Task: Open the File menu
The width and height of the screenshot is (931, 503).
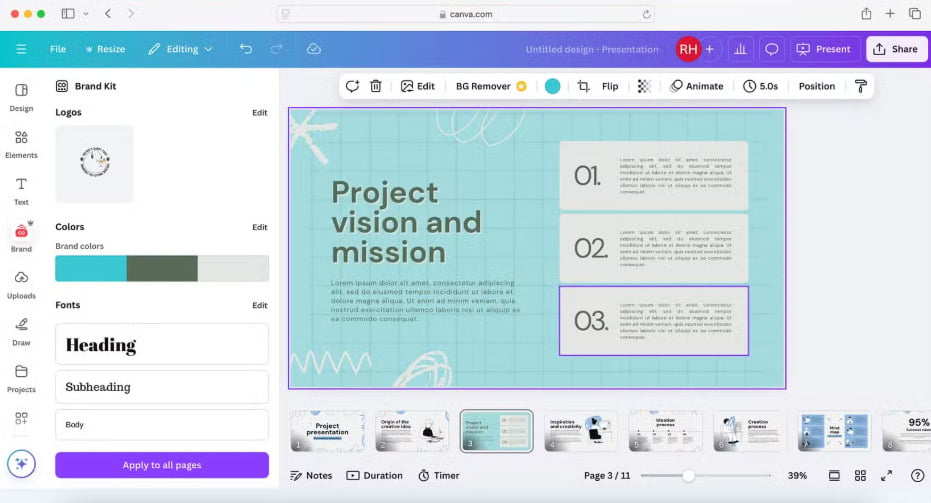Action: coord(58,49)
